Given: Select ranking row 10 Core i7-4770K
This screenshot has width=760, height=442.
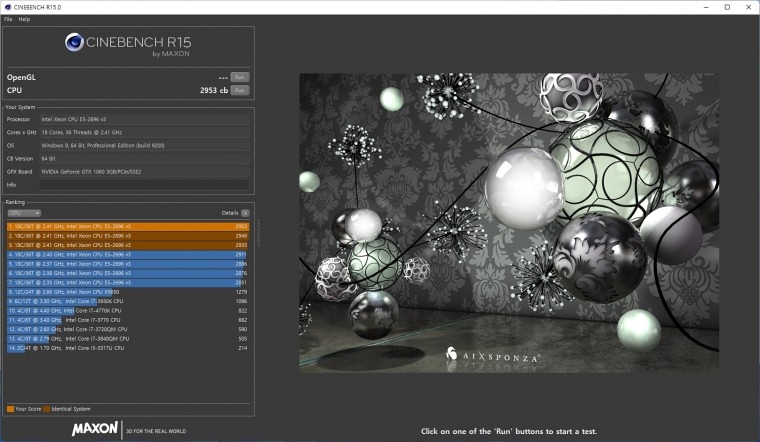Looking at the screenshot, I should coord(128,311).
